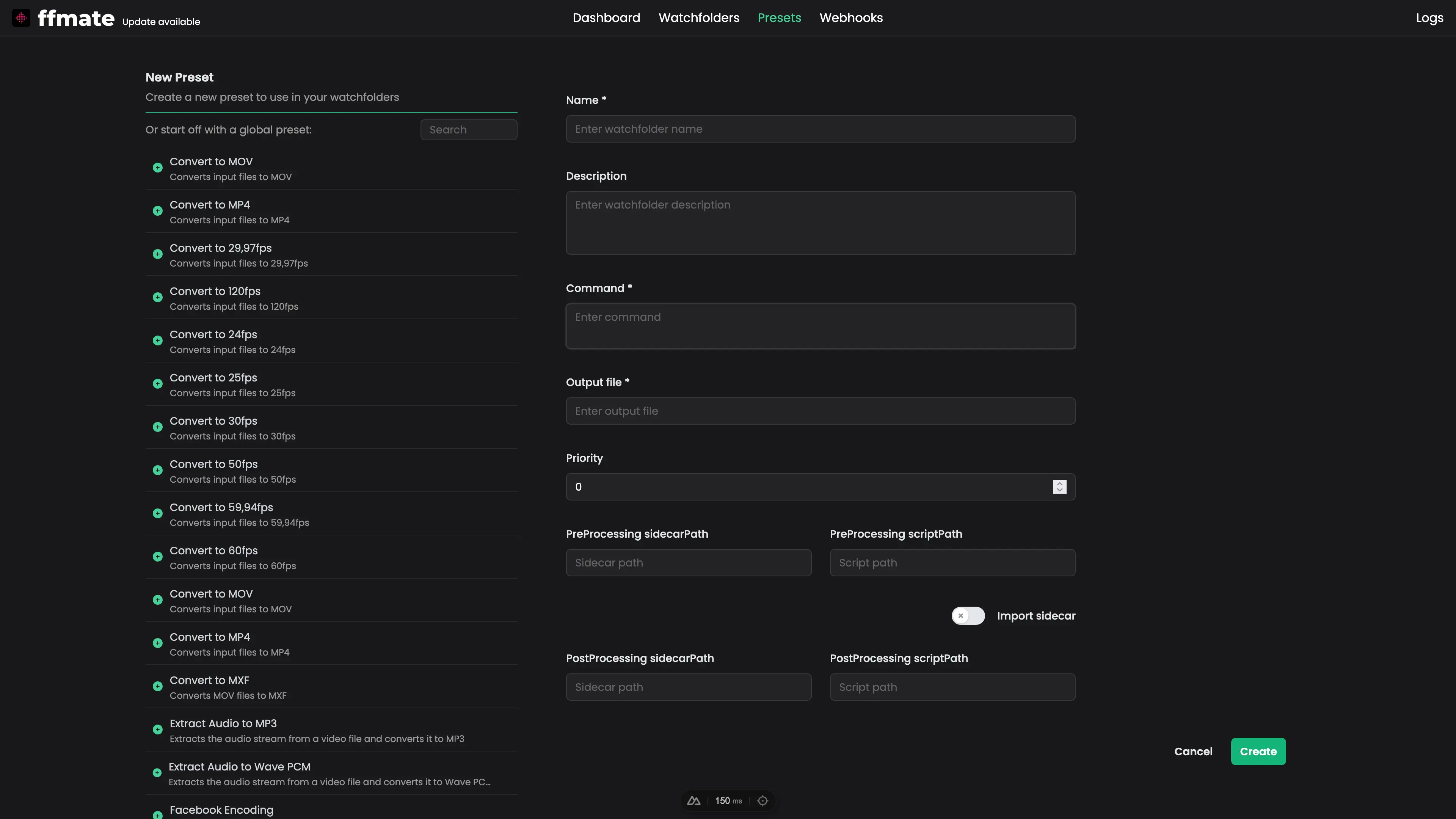Click the Priority stepper arrows
Viewport: 1456px width, 819px height.
tap(1059, 486)
